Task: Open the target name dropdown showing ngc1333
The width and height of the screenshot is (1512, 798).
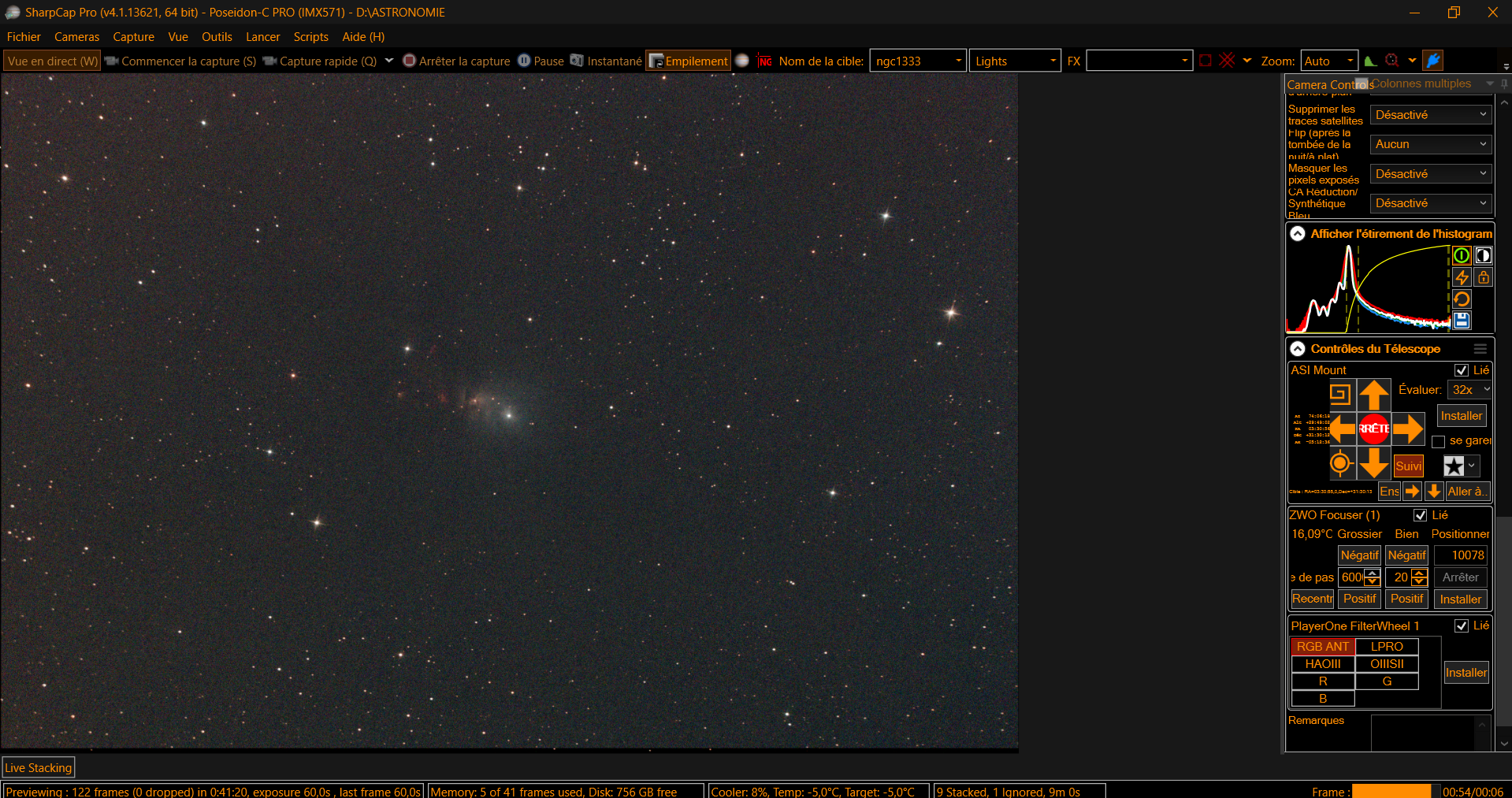Action: tap(918, 61)
